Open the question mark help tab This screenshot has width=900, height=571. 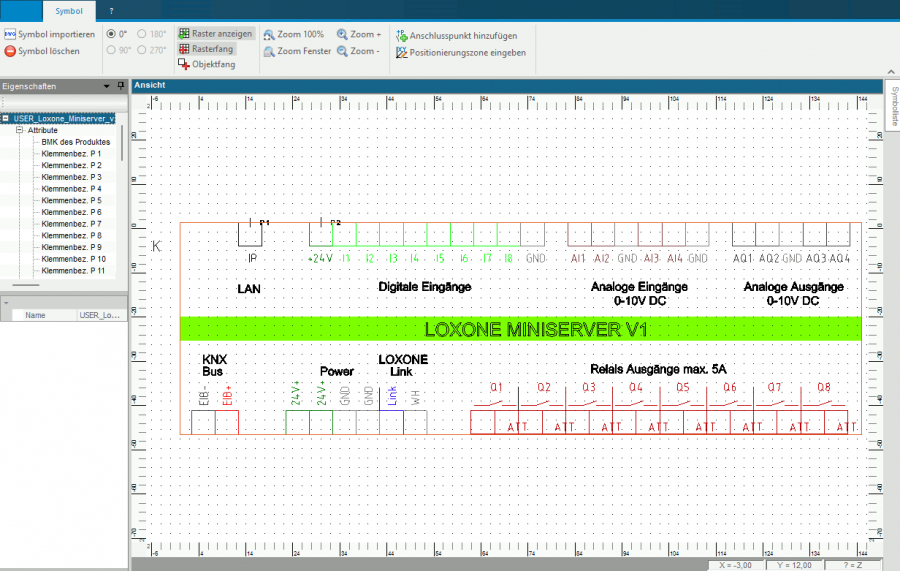111,11
